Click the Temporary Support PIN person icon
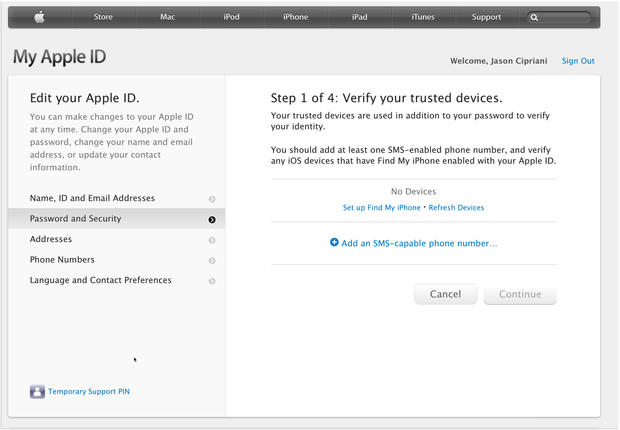 (37, 391)
